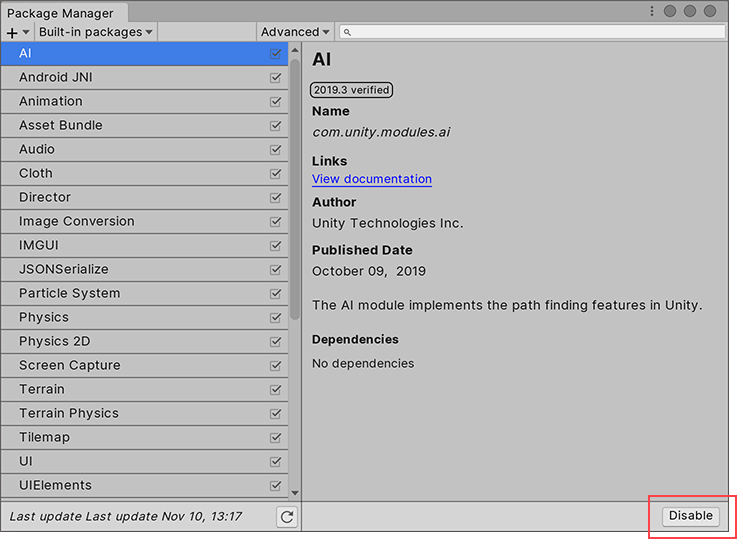
Task: Toggle the Tilemap checkmark
Action: point(275,438)
